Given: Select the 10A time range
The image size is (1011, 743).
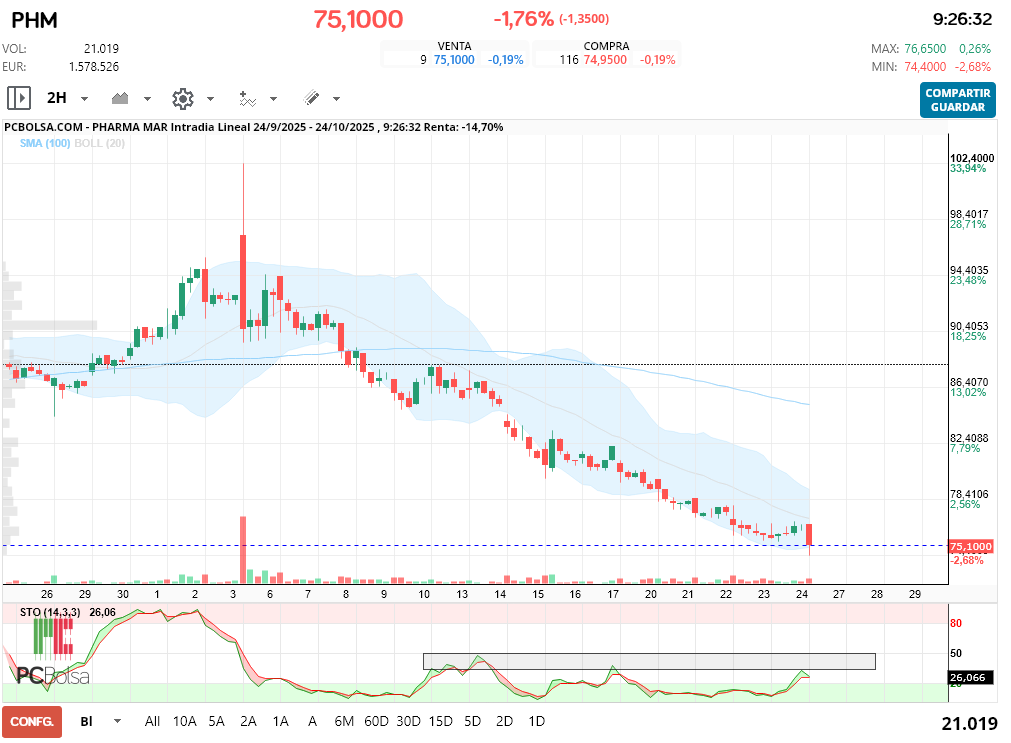Looking at the screenshot, I should pyautogui.click(x=184, y=721).
